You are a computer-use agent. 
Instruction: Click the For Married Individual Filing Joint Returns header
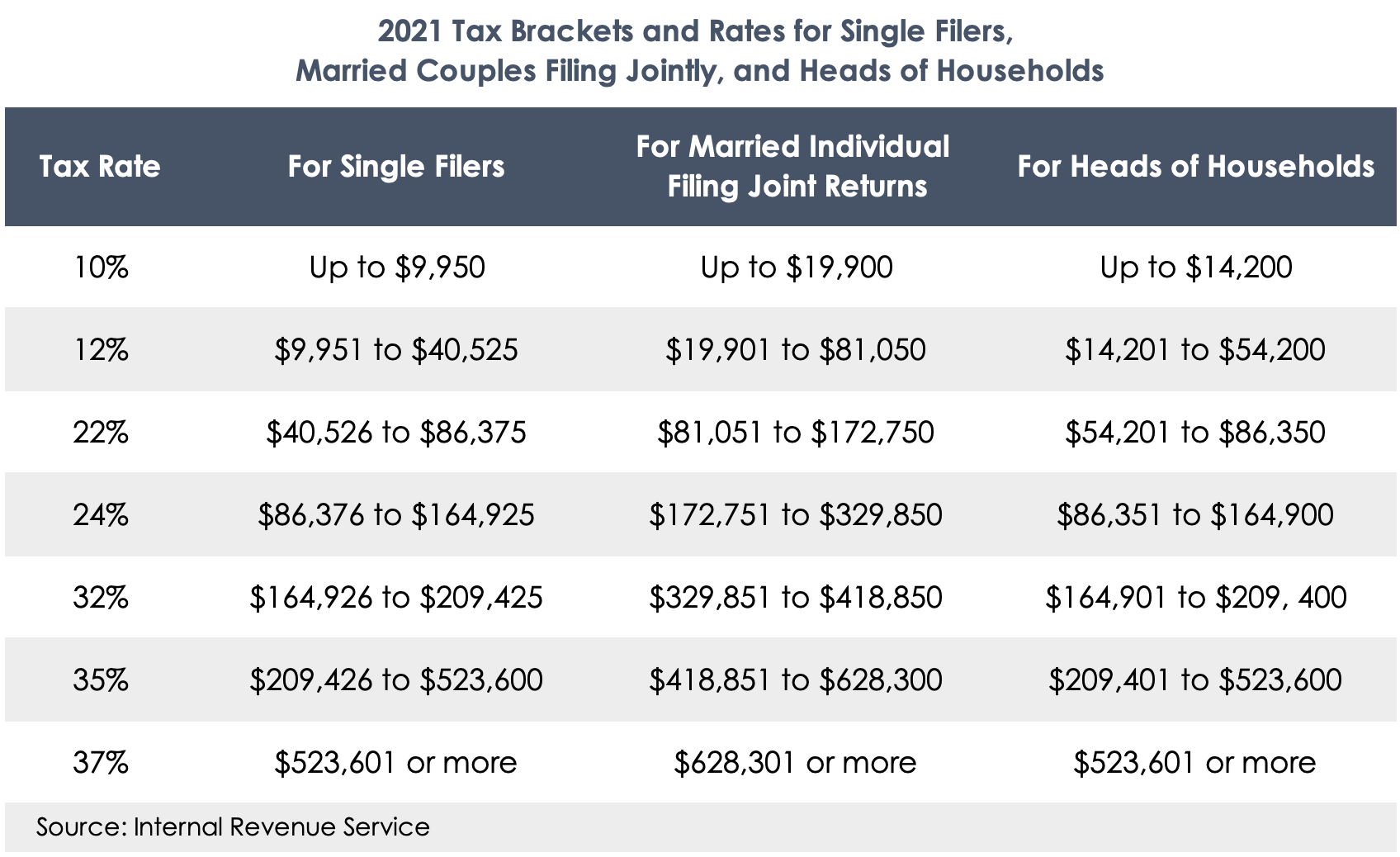[x=793, y=167]
